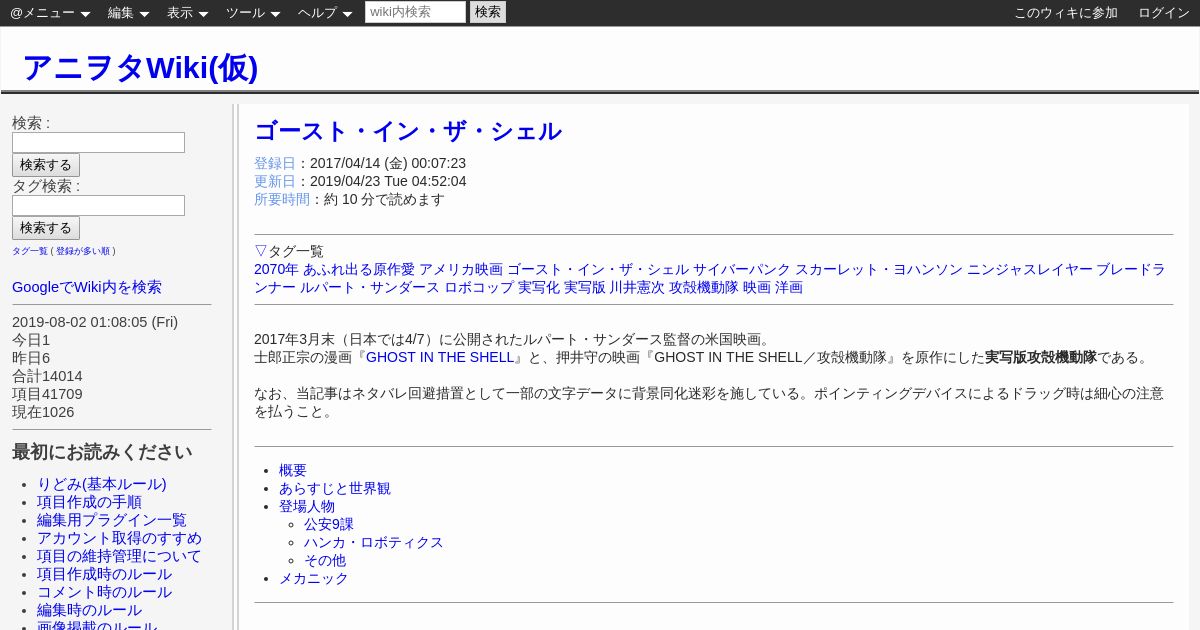Viewport: 1200px width, 630px height.
Task: Click the ロボコップ tag
Action: click(x=479, y=287)
